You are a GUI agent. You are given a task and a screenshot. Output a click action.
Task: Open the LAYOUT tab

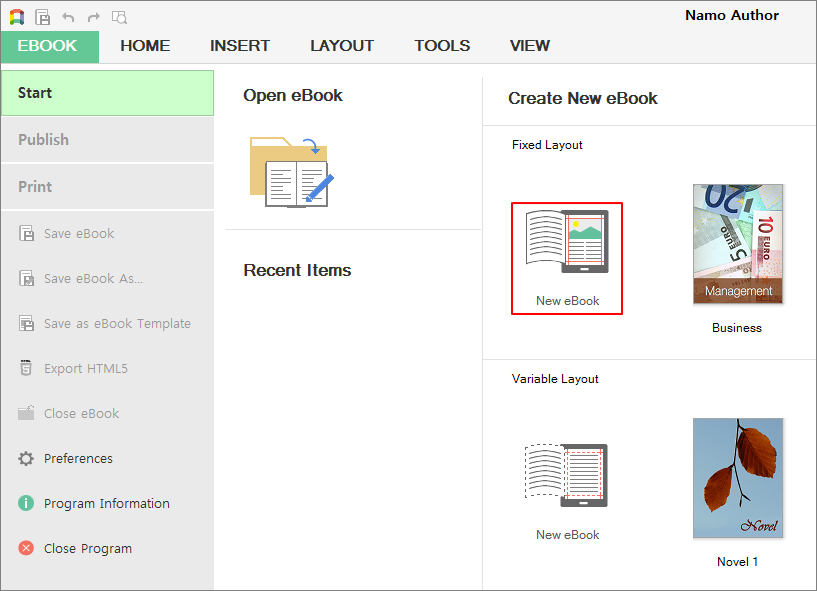click(x=341, y=46)
